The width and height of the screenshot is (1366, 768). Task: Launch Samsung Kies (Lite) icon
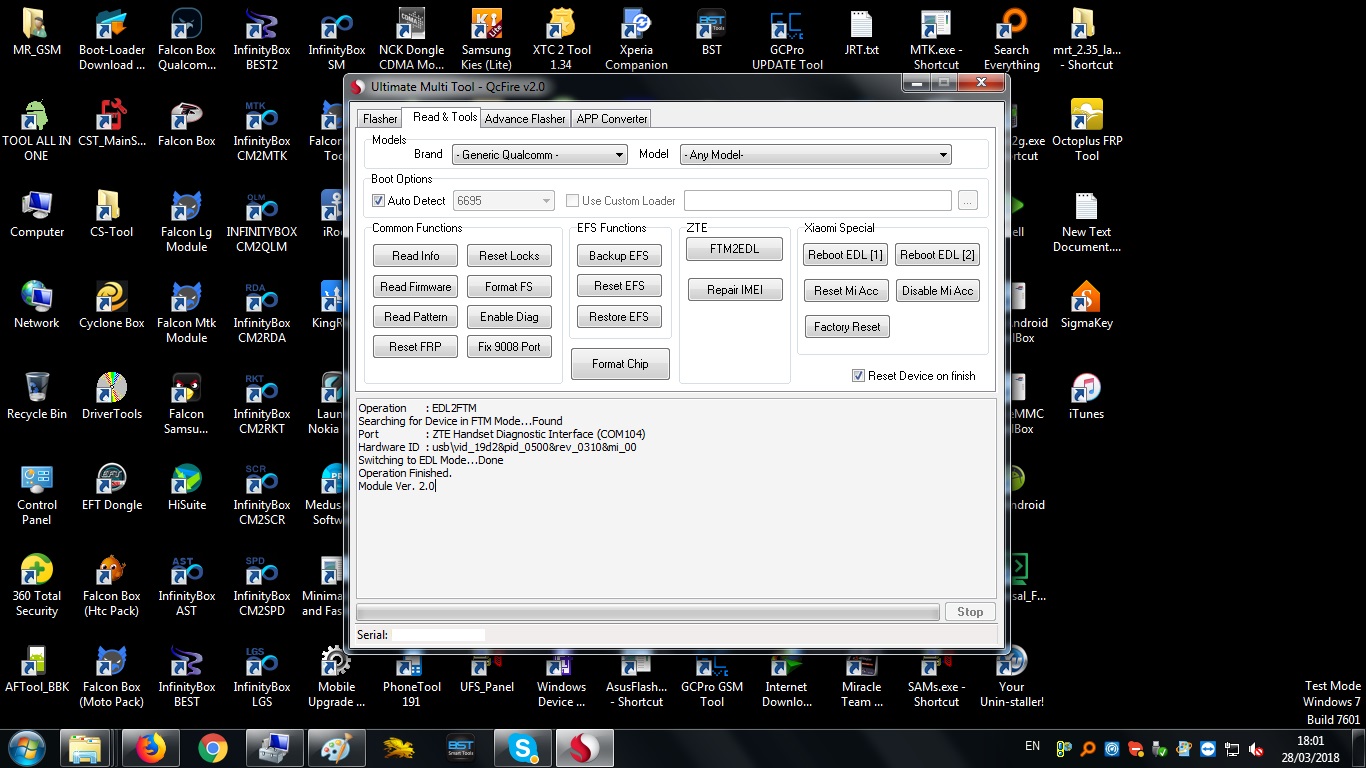(x=487, y=40)
